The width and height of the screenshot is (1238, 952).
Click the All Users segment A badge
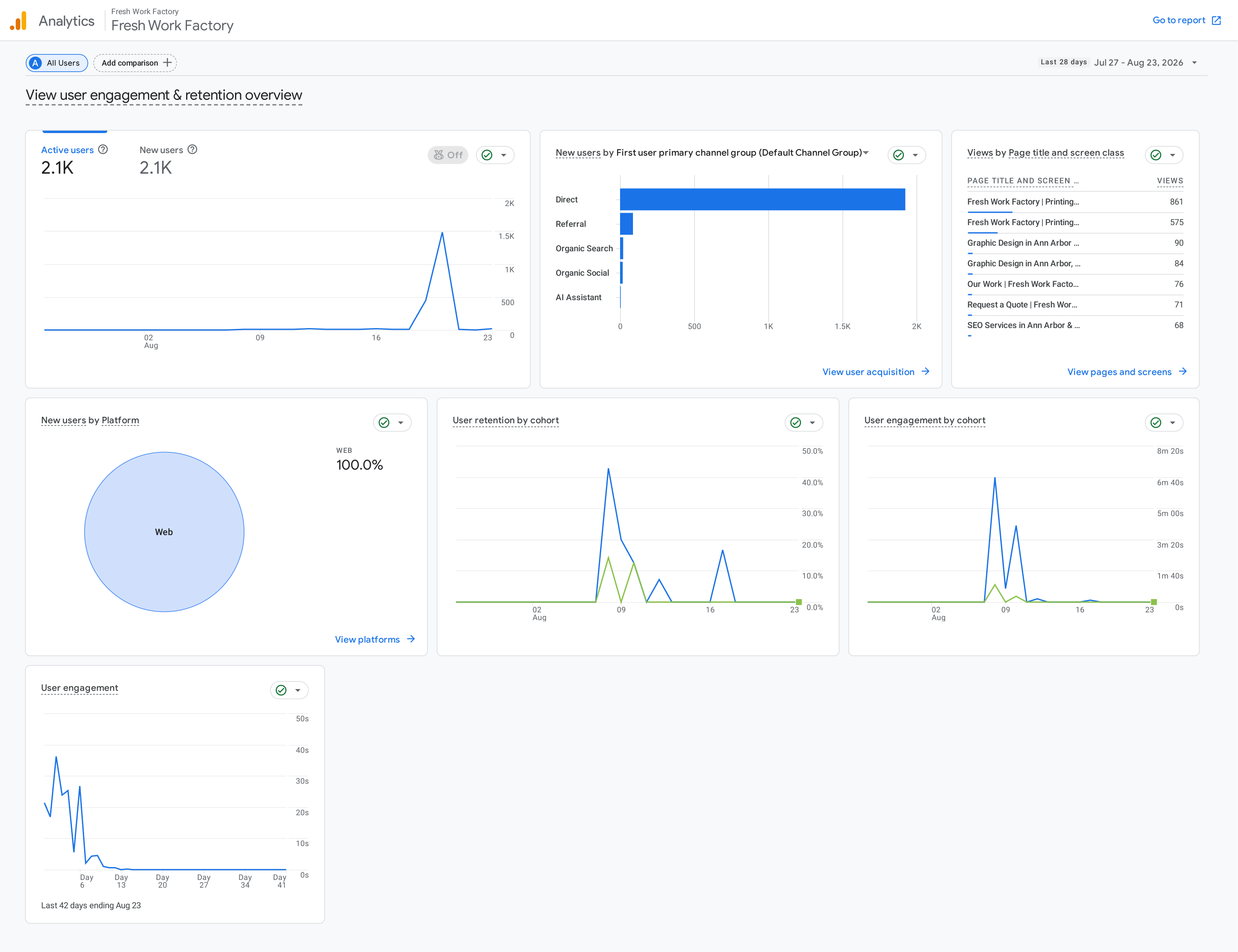pyautogui.click(x=36, y=63)
